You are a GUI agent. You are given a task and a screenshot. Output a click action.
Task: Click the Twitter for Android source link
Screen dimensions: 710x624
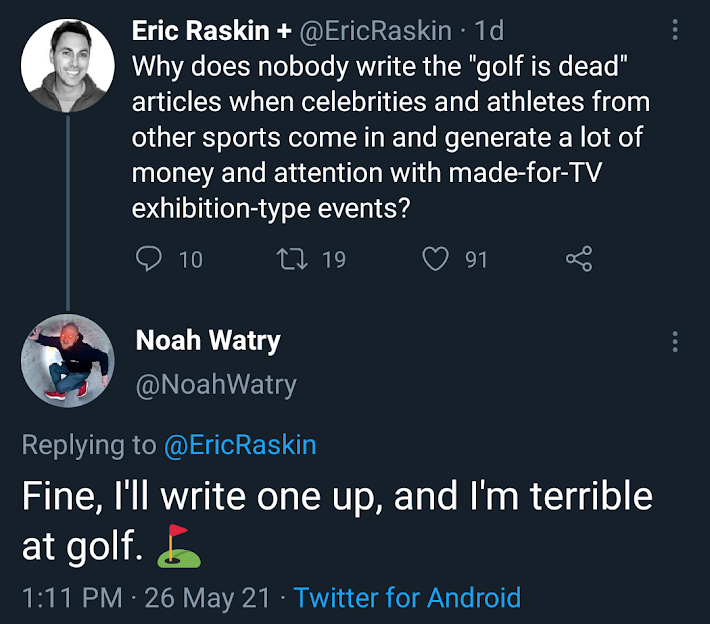(408, 598)
